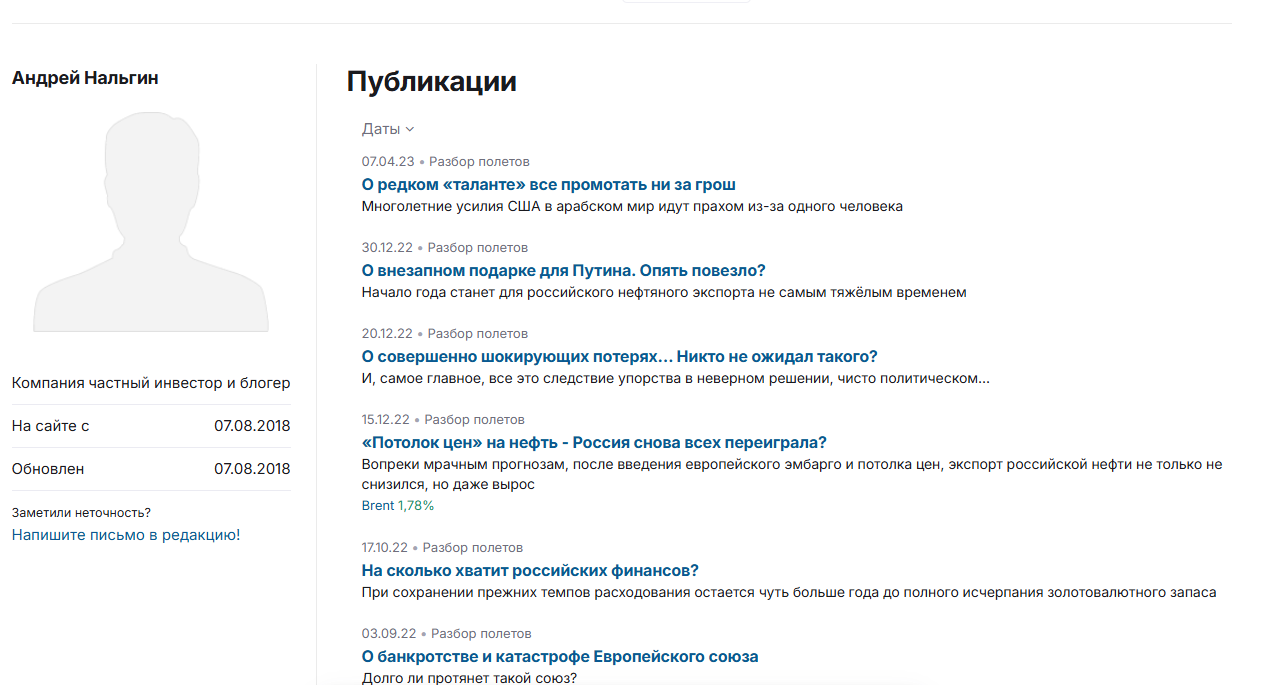
Task: Click the date 30.12.22
Action: pyautogui.click(x=387, y=247)
